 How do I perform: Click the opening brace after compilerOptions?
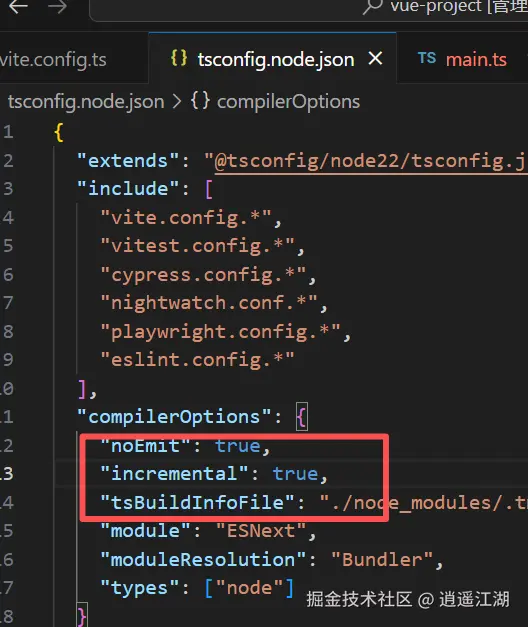coord(302,417)
